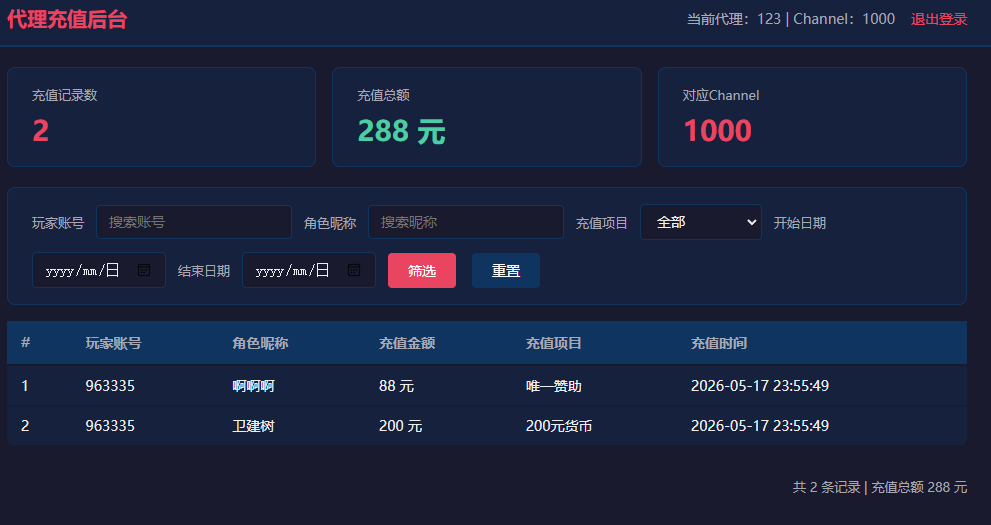991x525 pixels.
Task: Click the 角色昵称 column header
Action: pyautogui.click(x=260, y=343)
